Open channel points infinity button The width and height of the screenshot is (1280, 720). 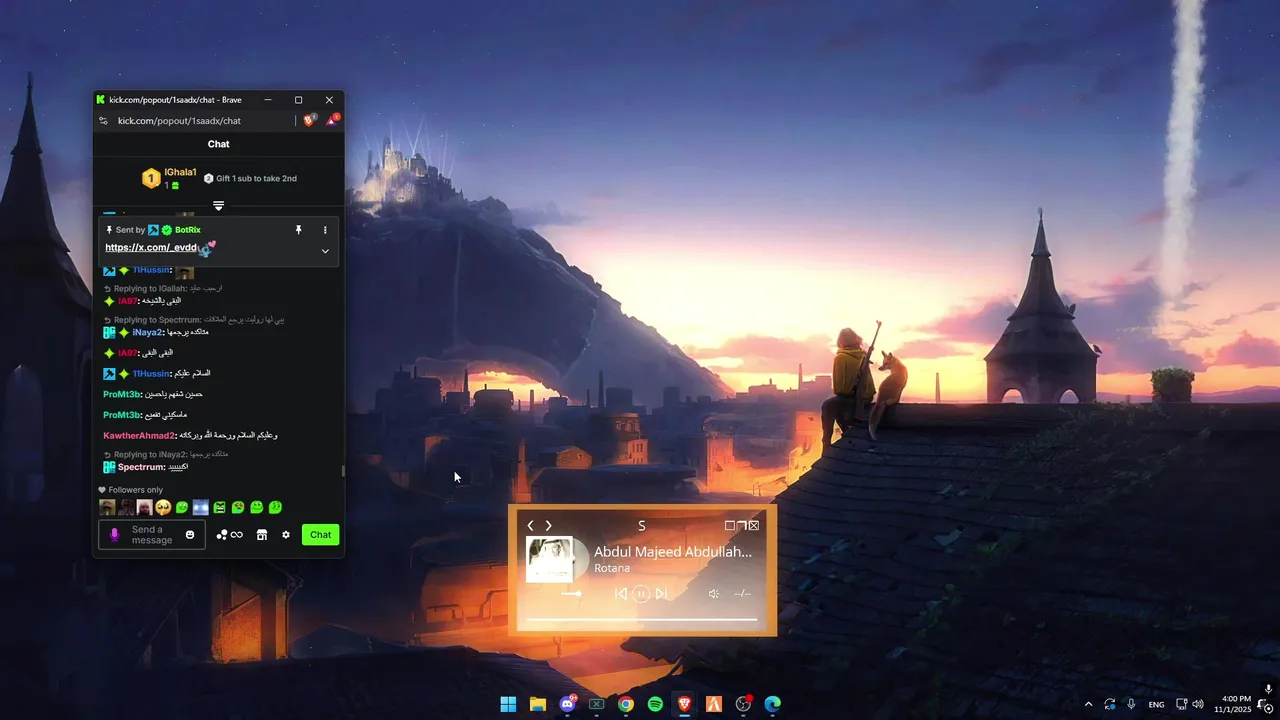(x=230, y=535)
